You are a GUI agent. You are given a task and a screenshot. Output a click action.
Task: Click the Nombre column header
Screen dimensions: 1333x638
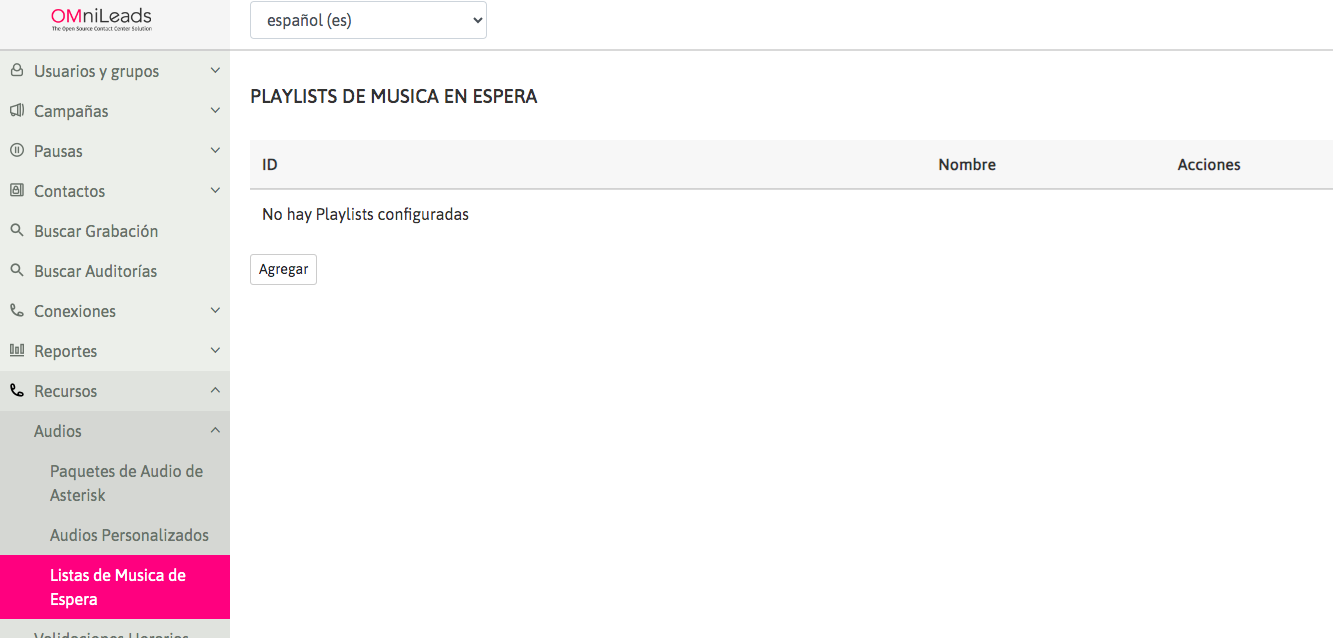pyautogui.click(x=966, y=165)
